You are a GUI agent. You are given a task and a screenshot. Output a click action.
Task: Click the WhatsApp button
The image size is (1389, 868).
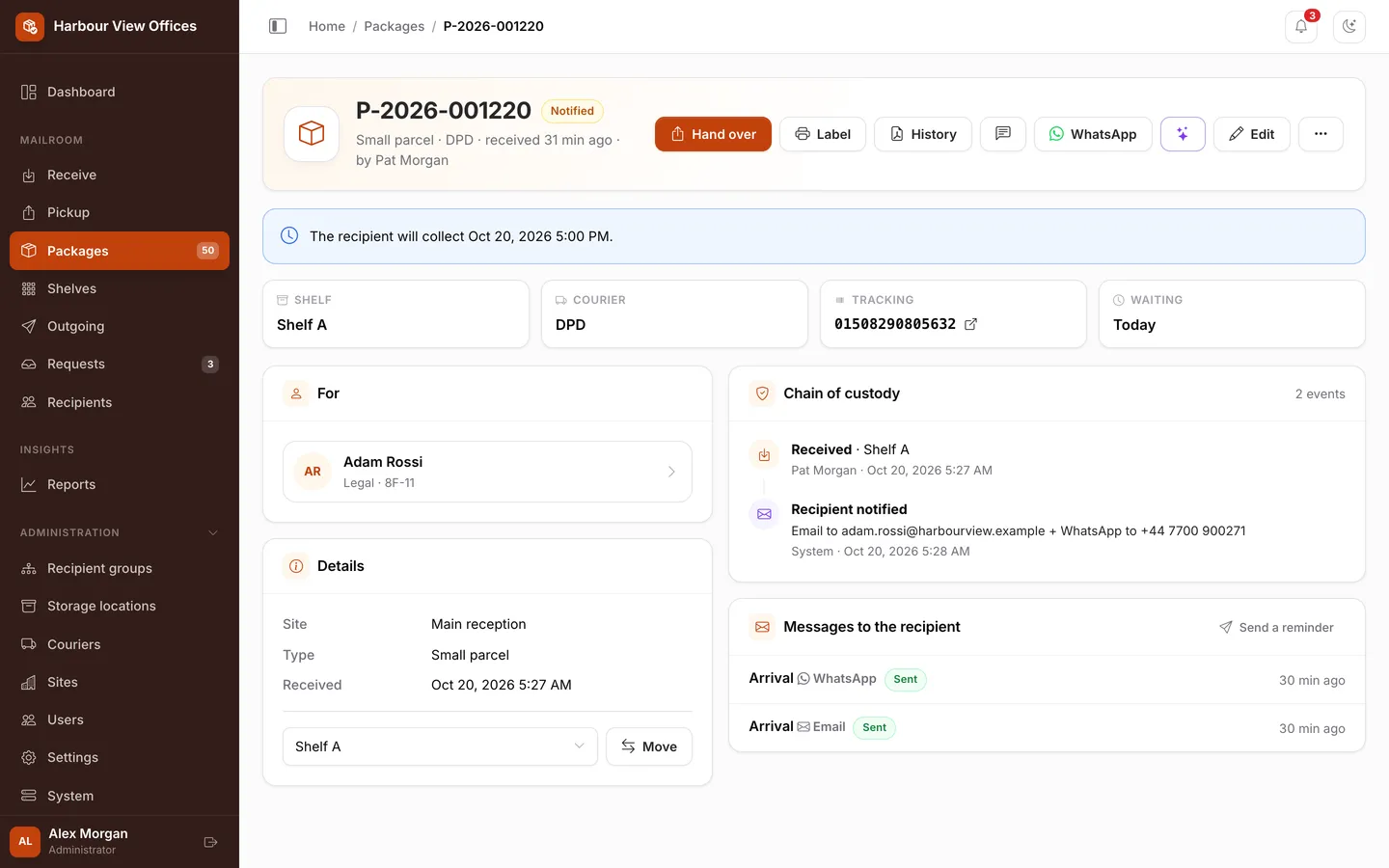[x=1093, y=134]
